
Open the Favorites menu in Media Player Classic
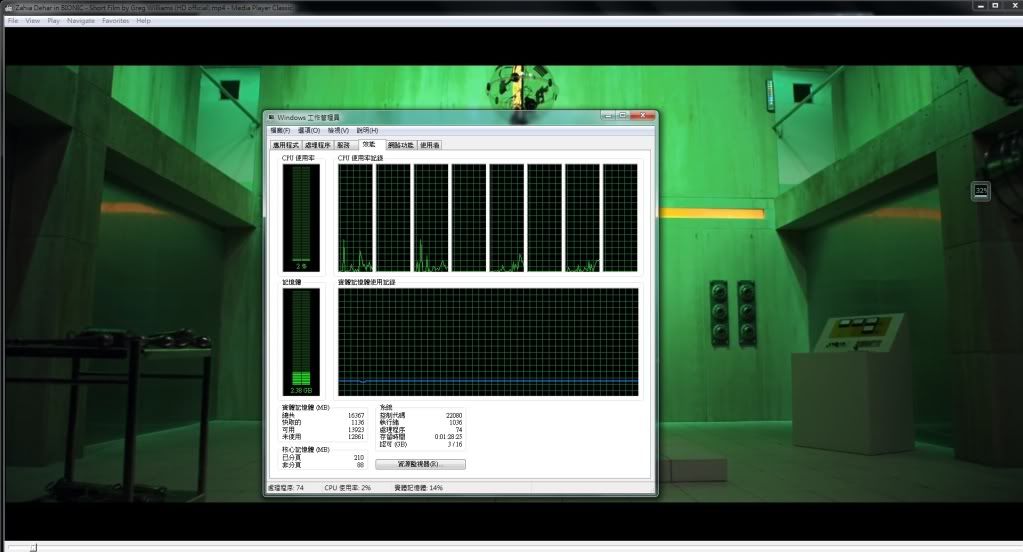[x=115, y=20]
